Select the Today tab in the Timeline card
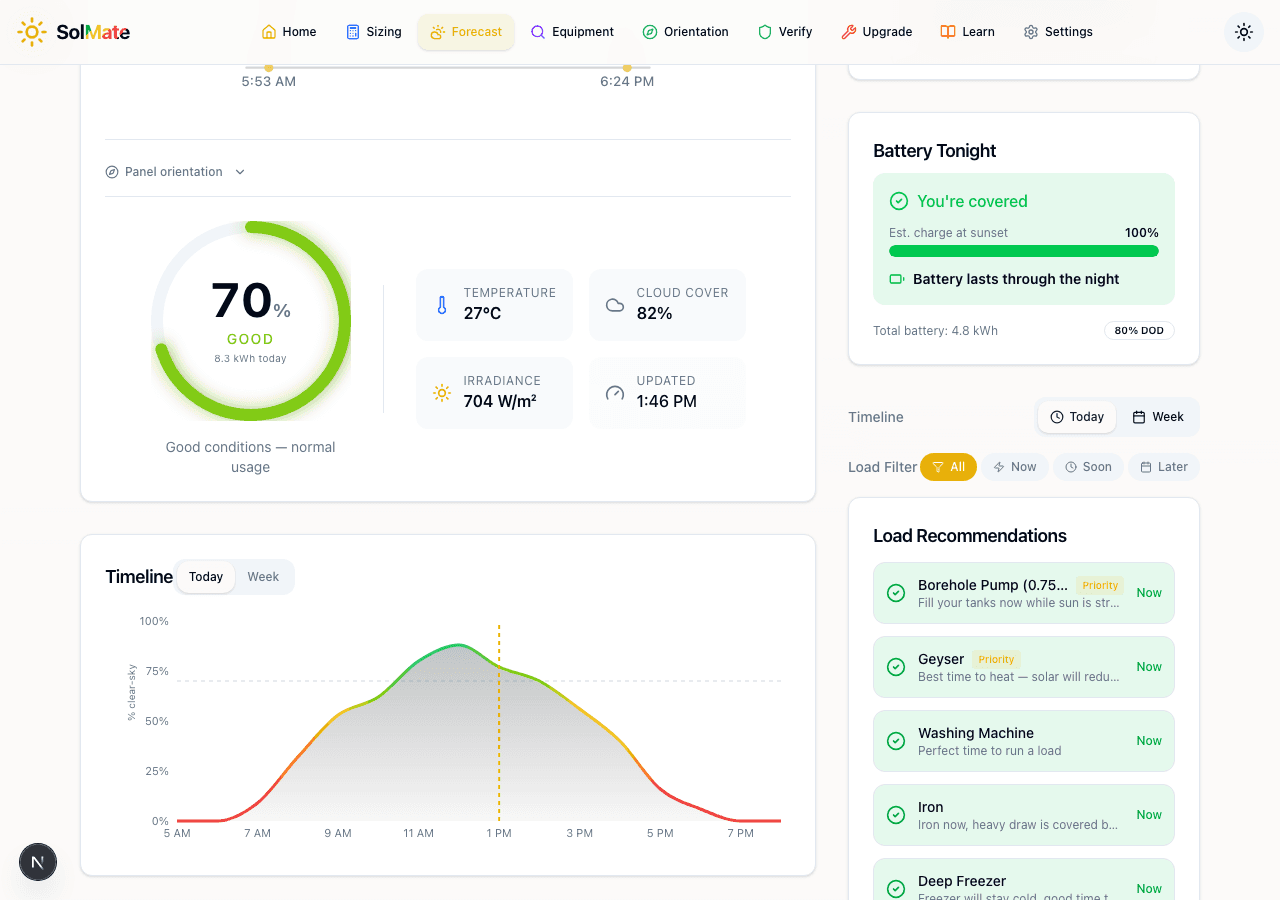 [x=205, y=576]
